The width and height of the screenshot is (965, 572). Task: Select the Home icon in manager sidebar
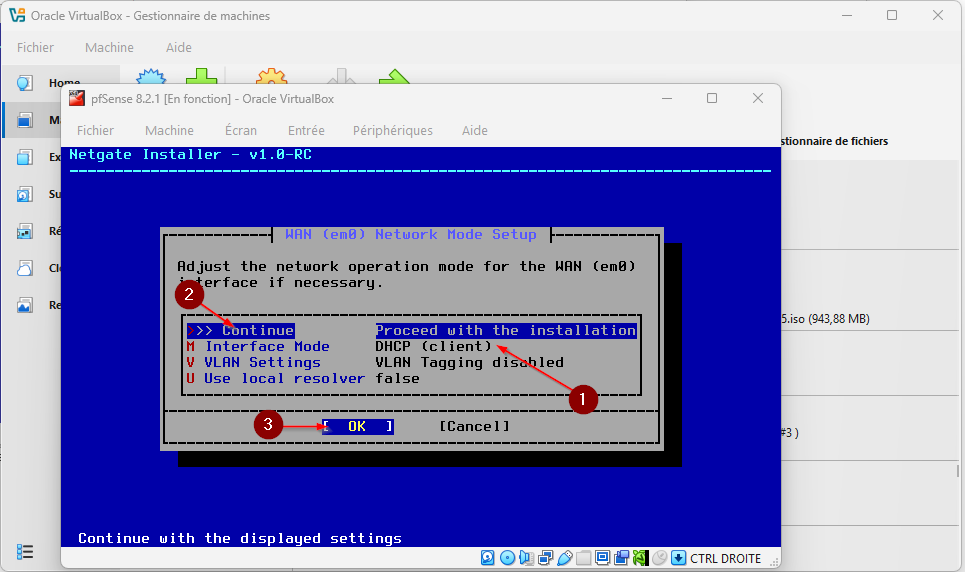click(25, 83)
